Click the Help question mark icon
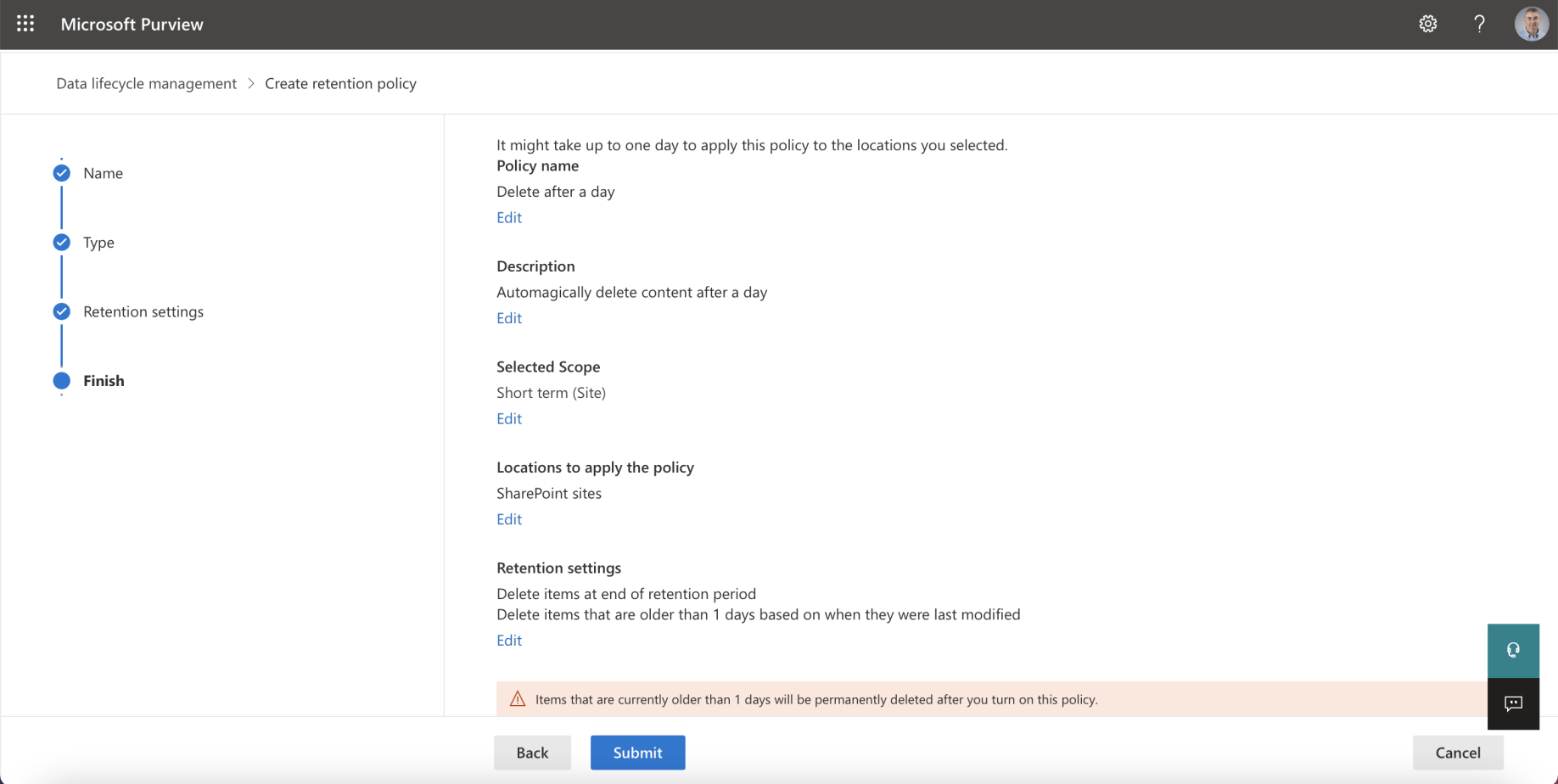This screenshot has width=1558, height=784. [x=1479, y=24]
